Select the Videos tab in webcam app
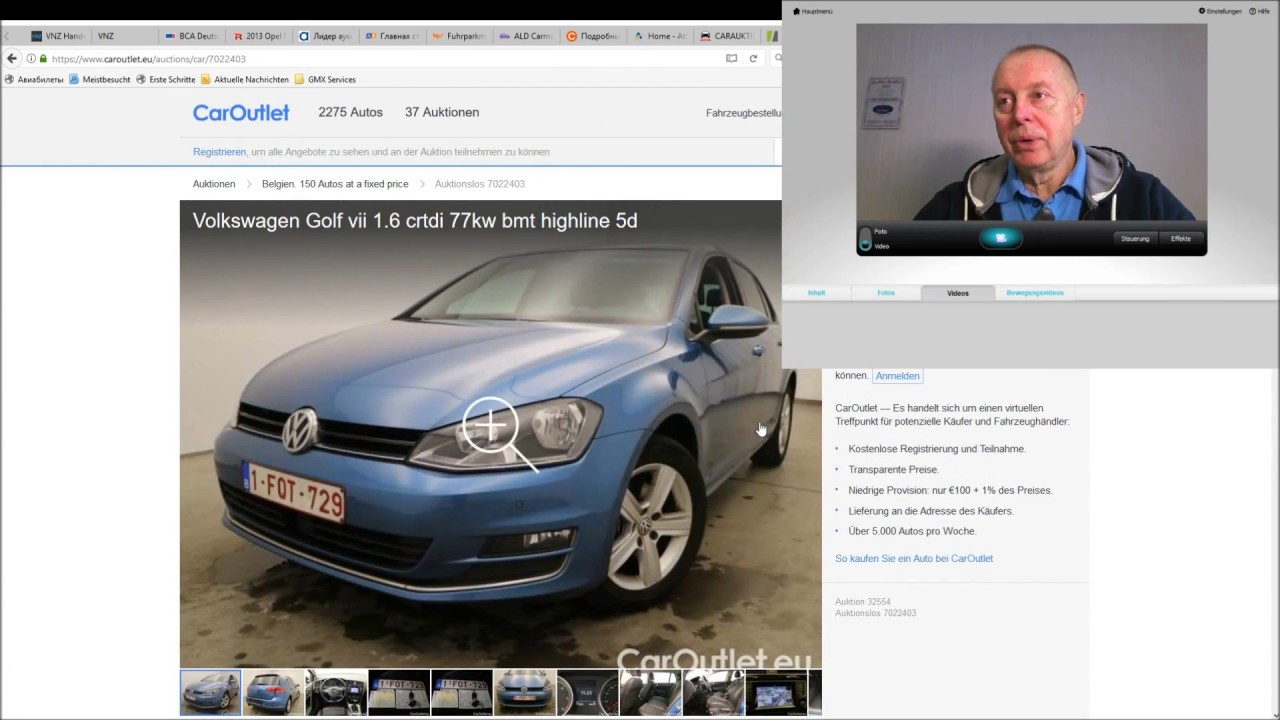1280x720 pixels. (x=958, y=293)
